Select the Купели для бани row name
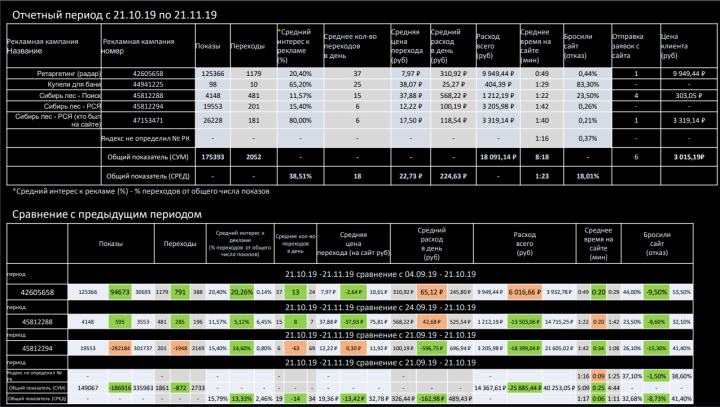Image resolution: width=720 pixels, height=407 pixels. [54, 85]
